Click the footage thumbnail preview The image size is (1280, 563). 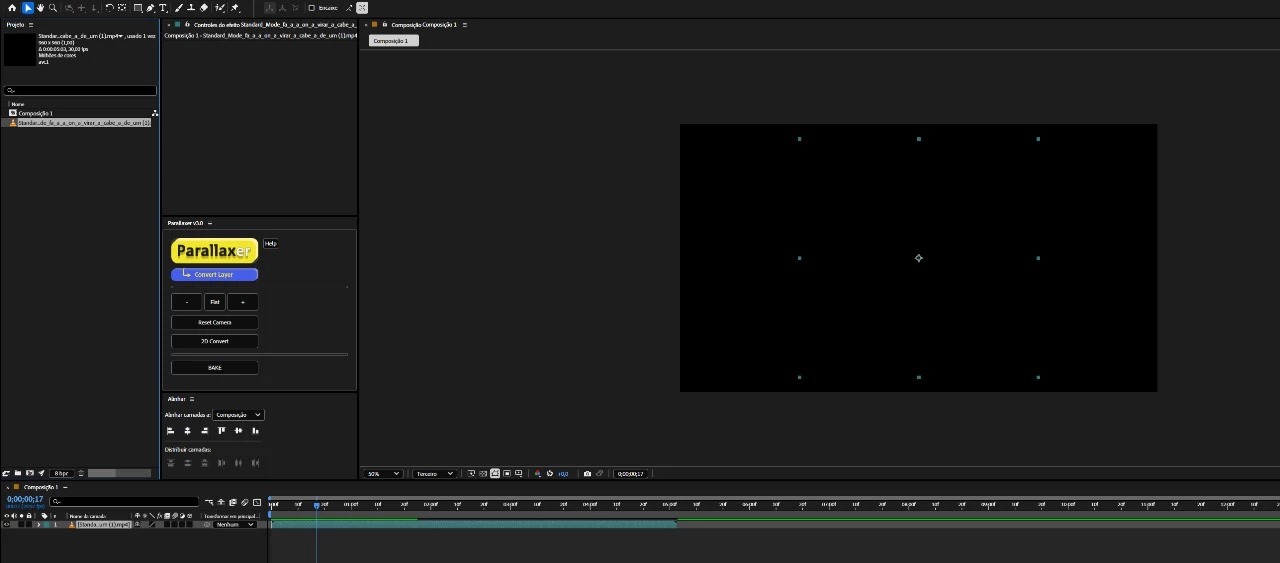[x=19, y=49]
